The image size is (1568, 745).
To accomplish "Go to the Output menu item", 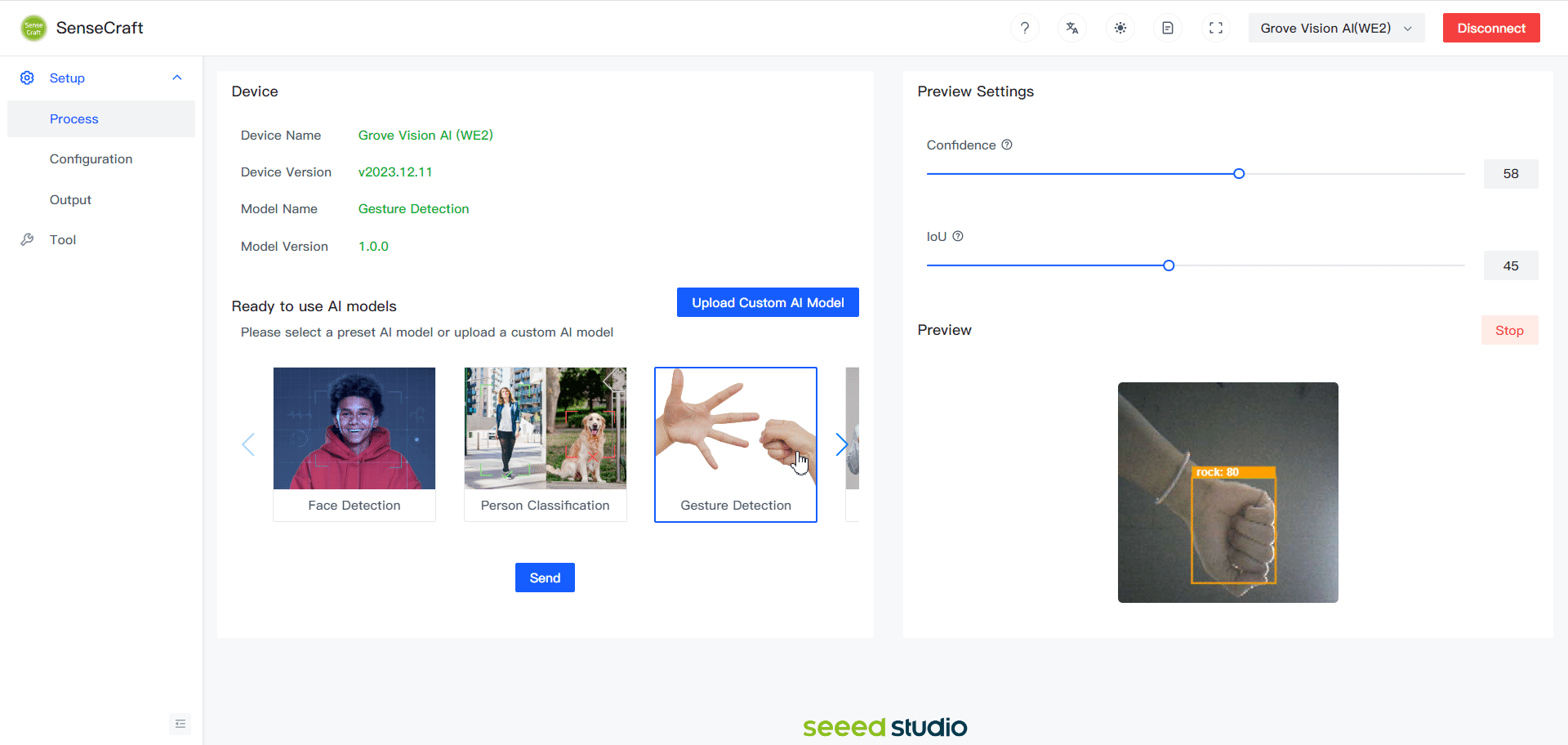I will tap(70, 199).
